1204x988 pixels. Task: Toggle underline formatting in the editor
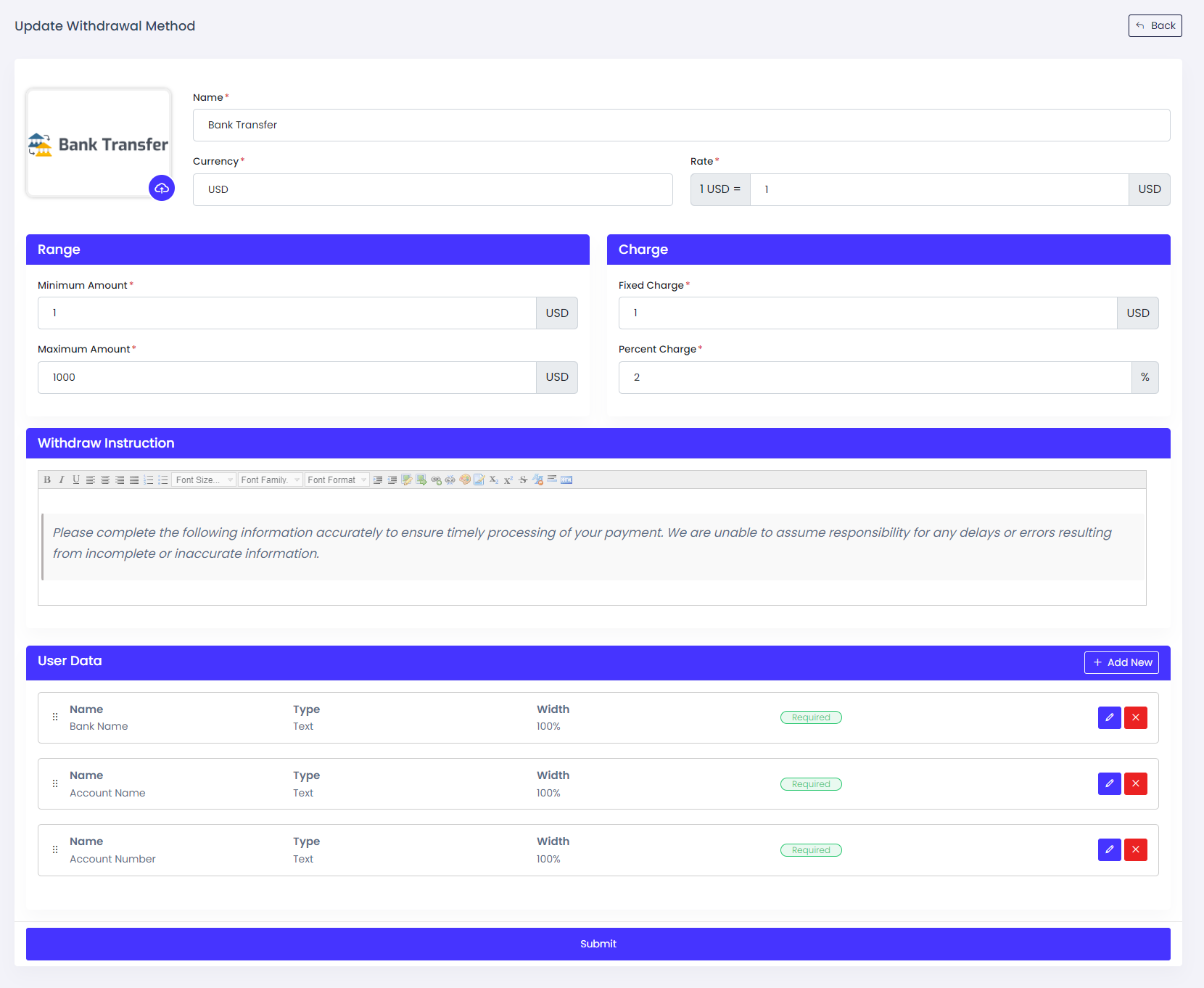(76, 480)
